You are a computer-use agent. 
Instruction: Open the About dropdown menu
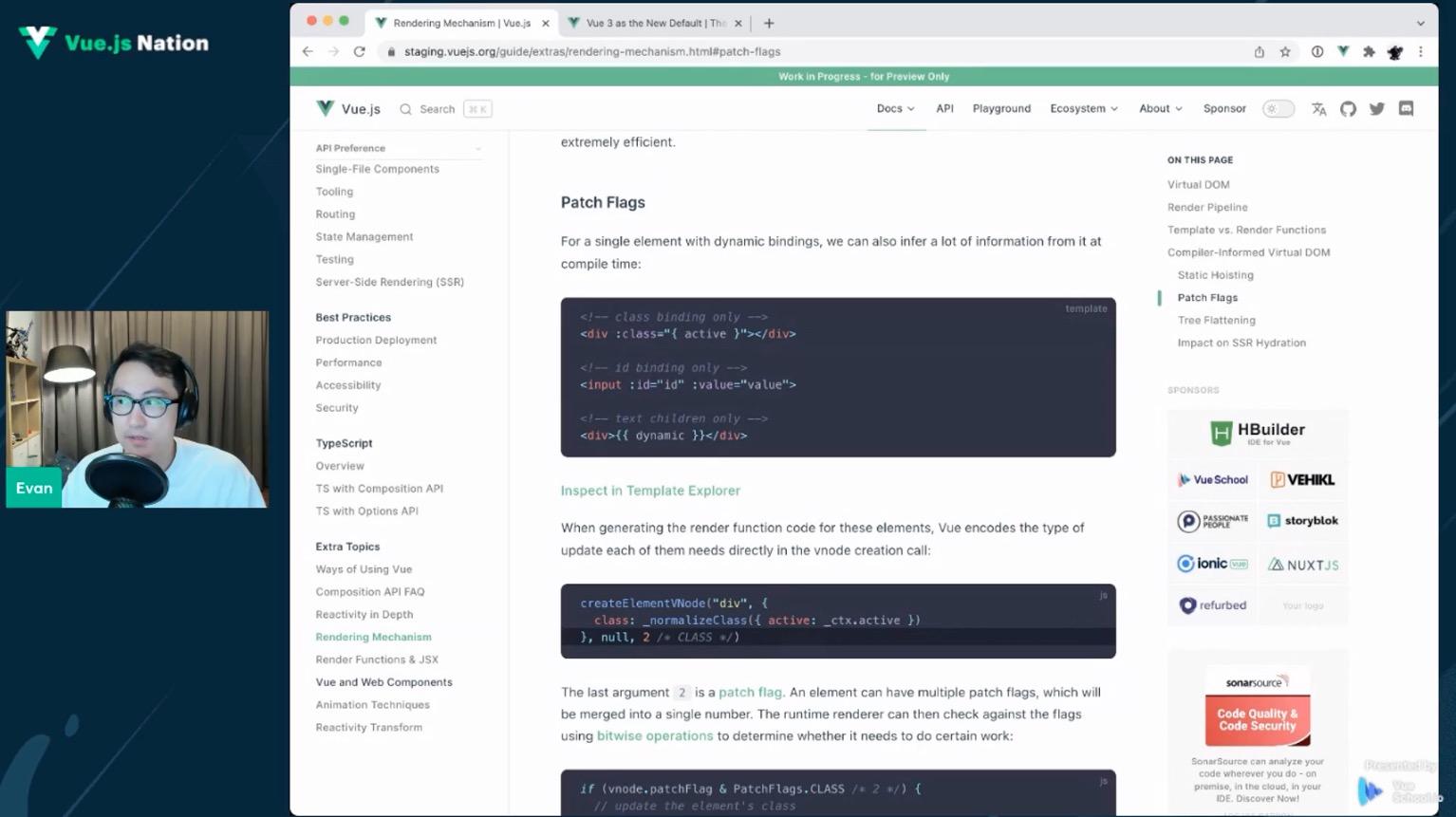pos(1160,109)
